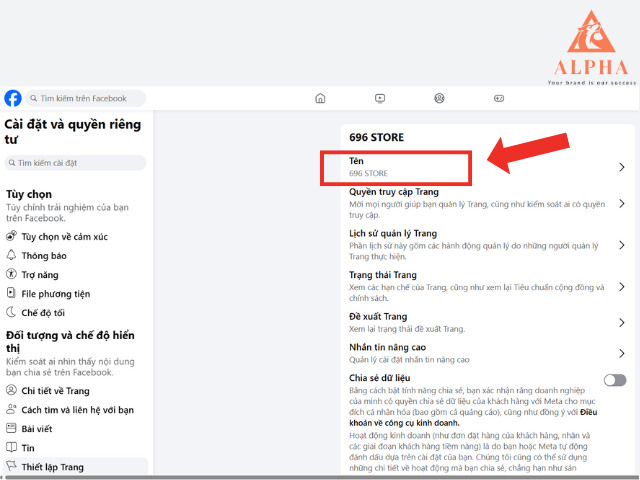The image size is (640, 480).
Task: Open Lịch sử quản lý Trang setting
Action: [487, 245]
